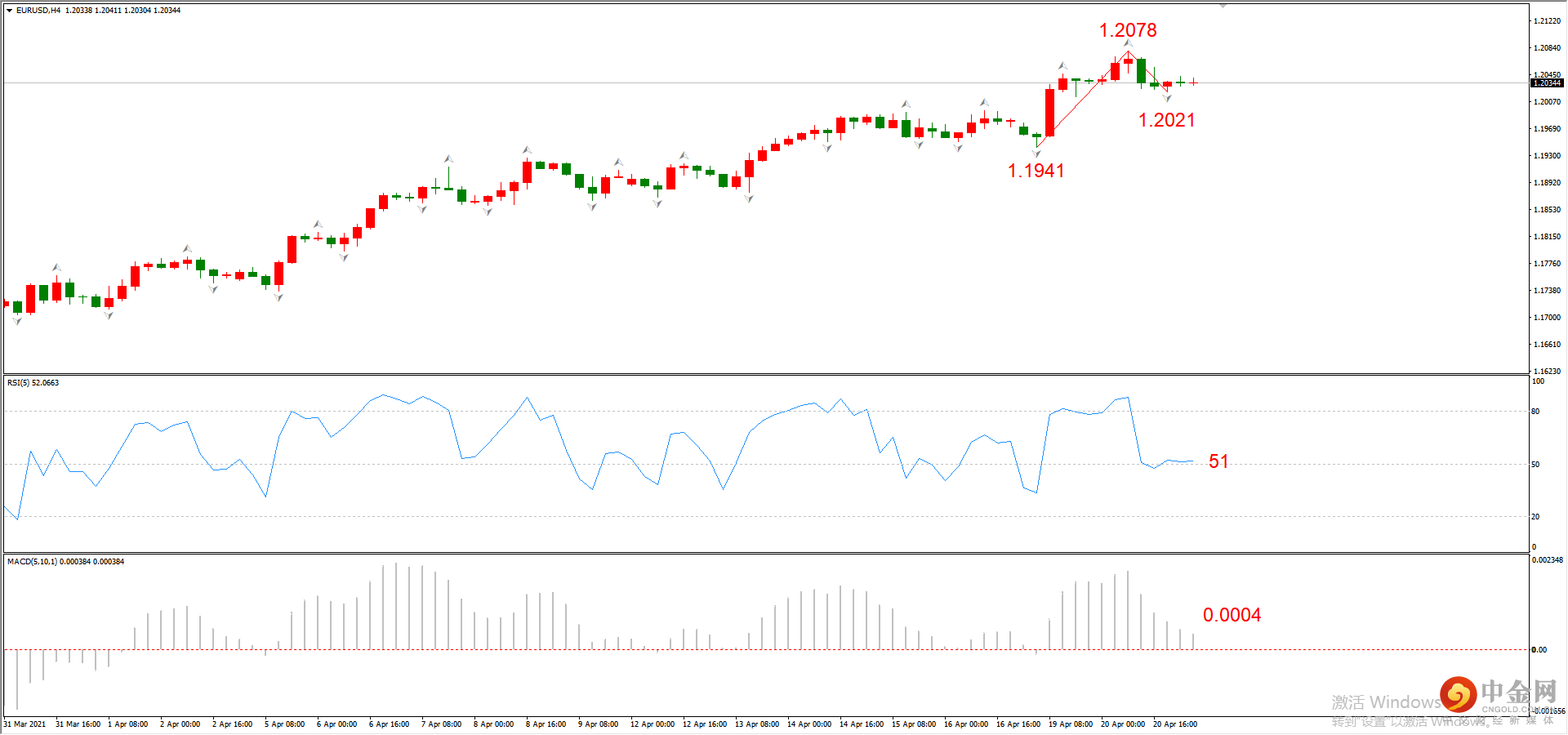
Task: Click the 1.19300 price scale label
Action: click(1547, 156)
